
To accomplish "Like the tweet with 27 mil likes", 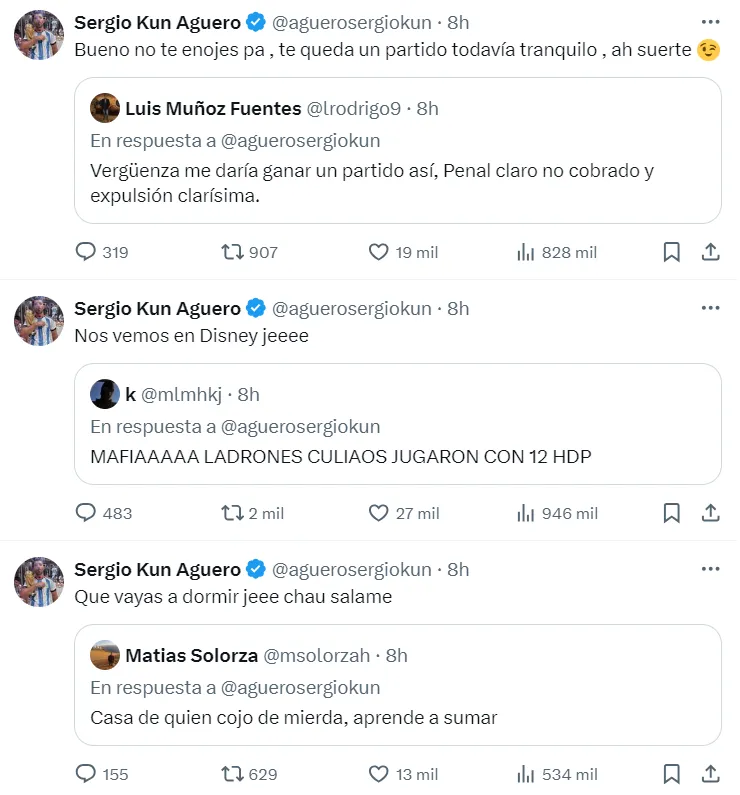I will pyautogui.click(x=379, y=513).
